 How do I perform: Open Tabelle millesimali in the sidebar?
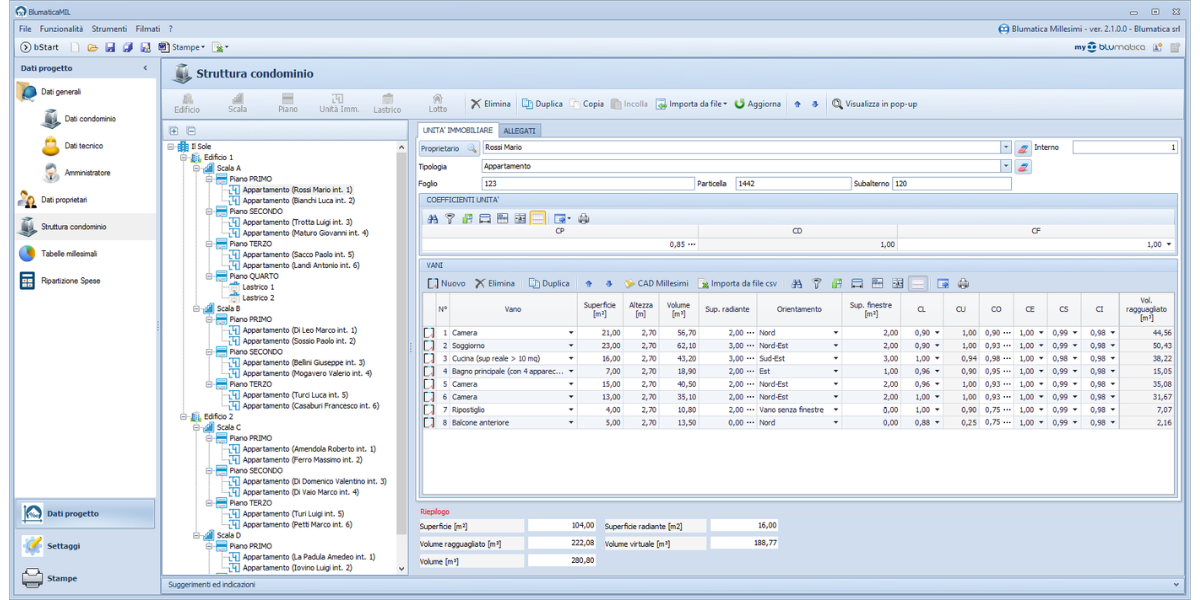70,254
